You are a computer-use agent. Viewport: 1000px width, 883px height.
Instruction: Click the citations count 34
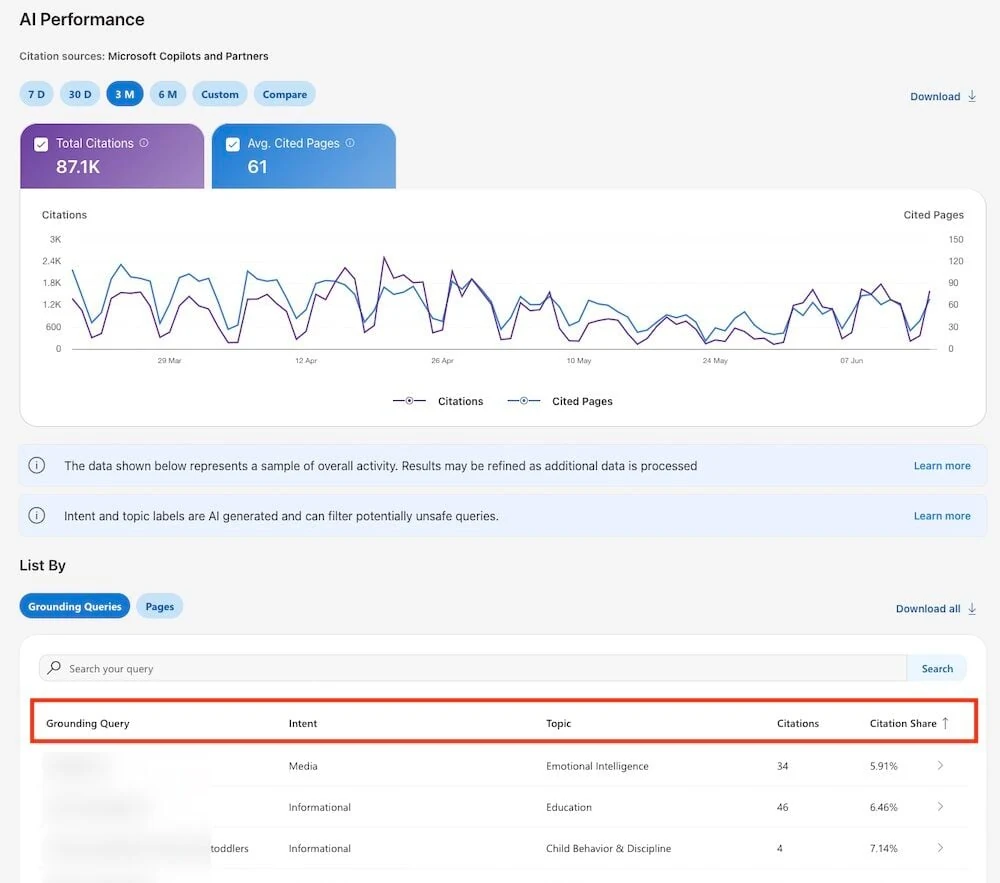[x=783, y=766]
